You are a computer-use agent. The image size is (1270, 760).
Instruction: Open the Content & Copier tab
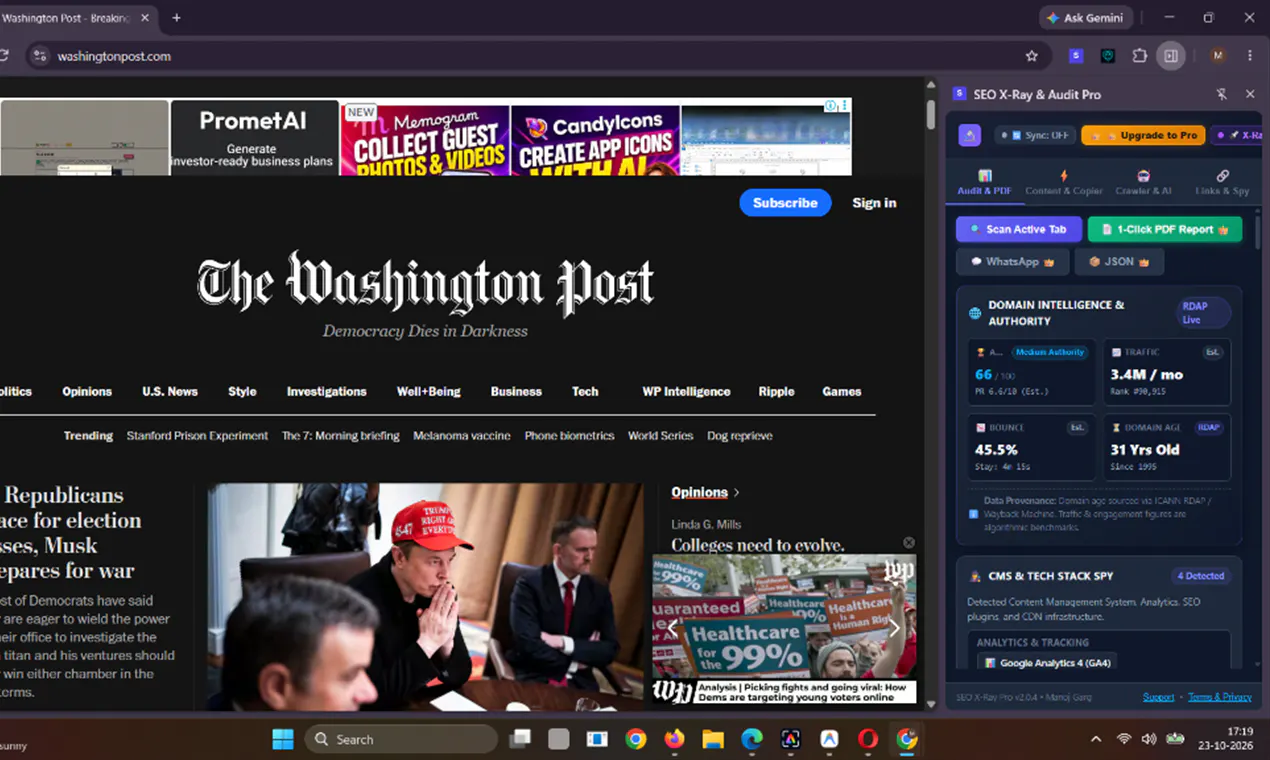click(x=1064, y=182)
